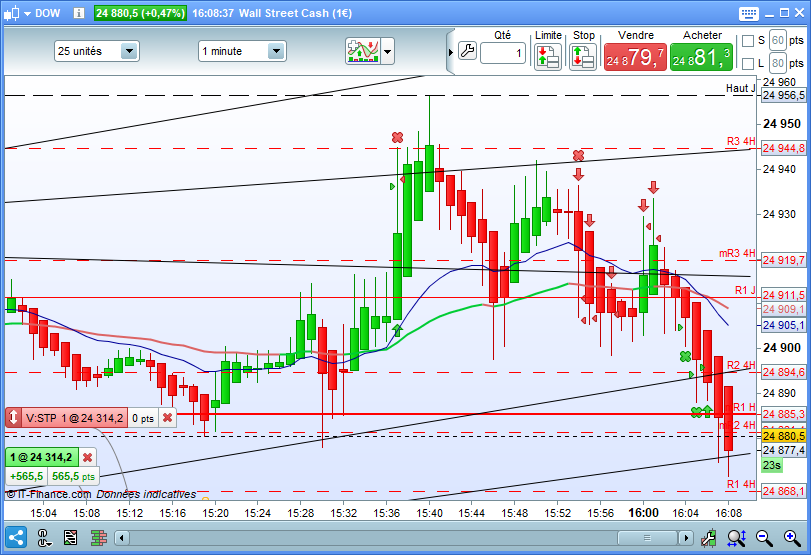Click the horizontal scrollbar thumb

[x=647, y=538]
